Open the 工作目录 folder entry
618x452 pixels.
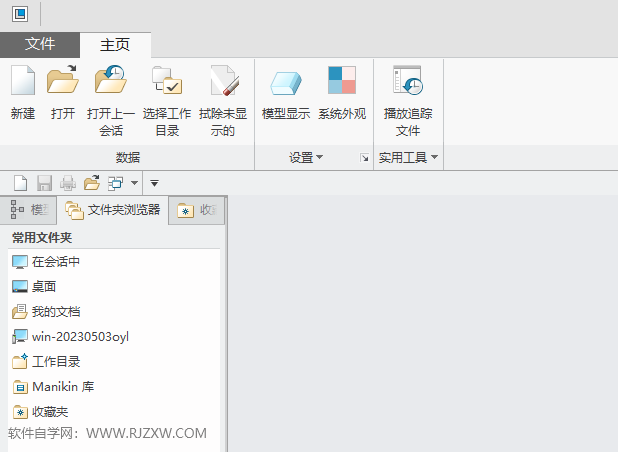[46, 361]
